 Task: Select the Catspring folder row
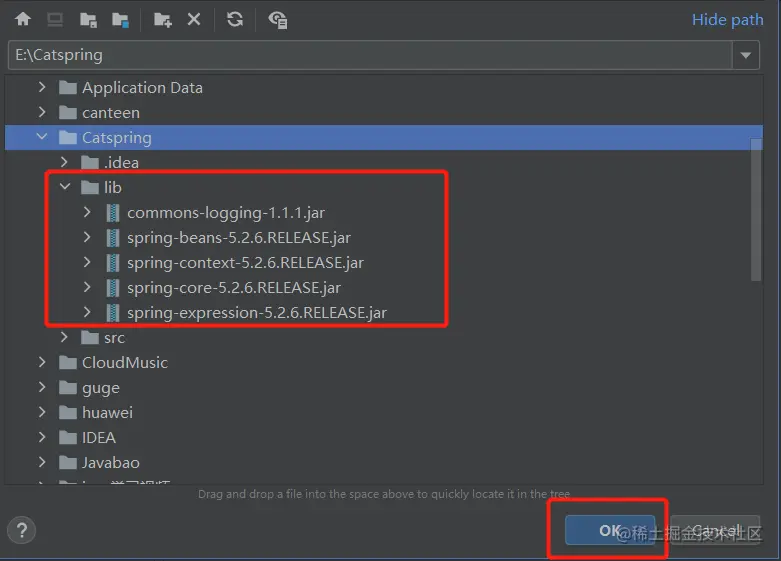[384, 138]
